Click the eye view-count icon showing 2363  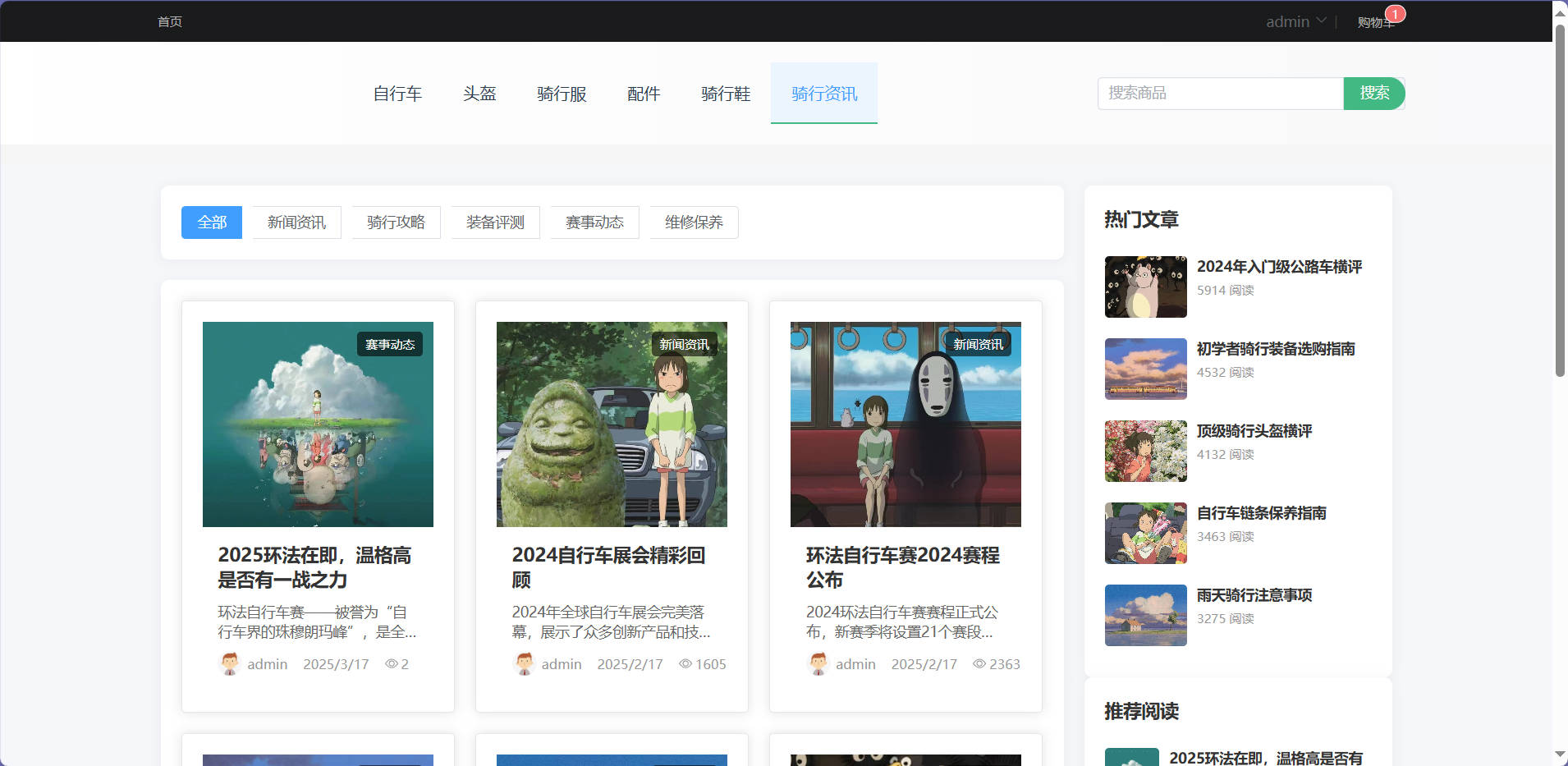click(979, 663)
